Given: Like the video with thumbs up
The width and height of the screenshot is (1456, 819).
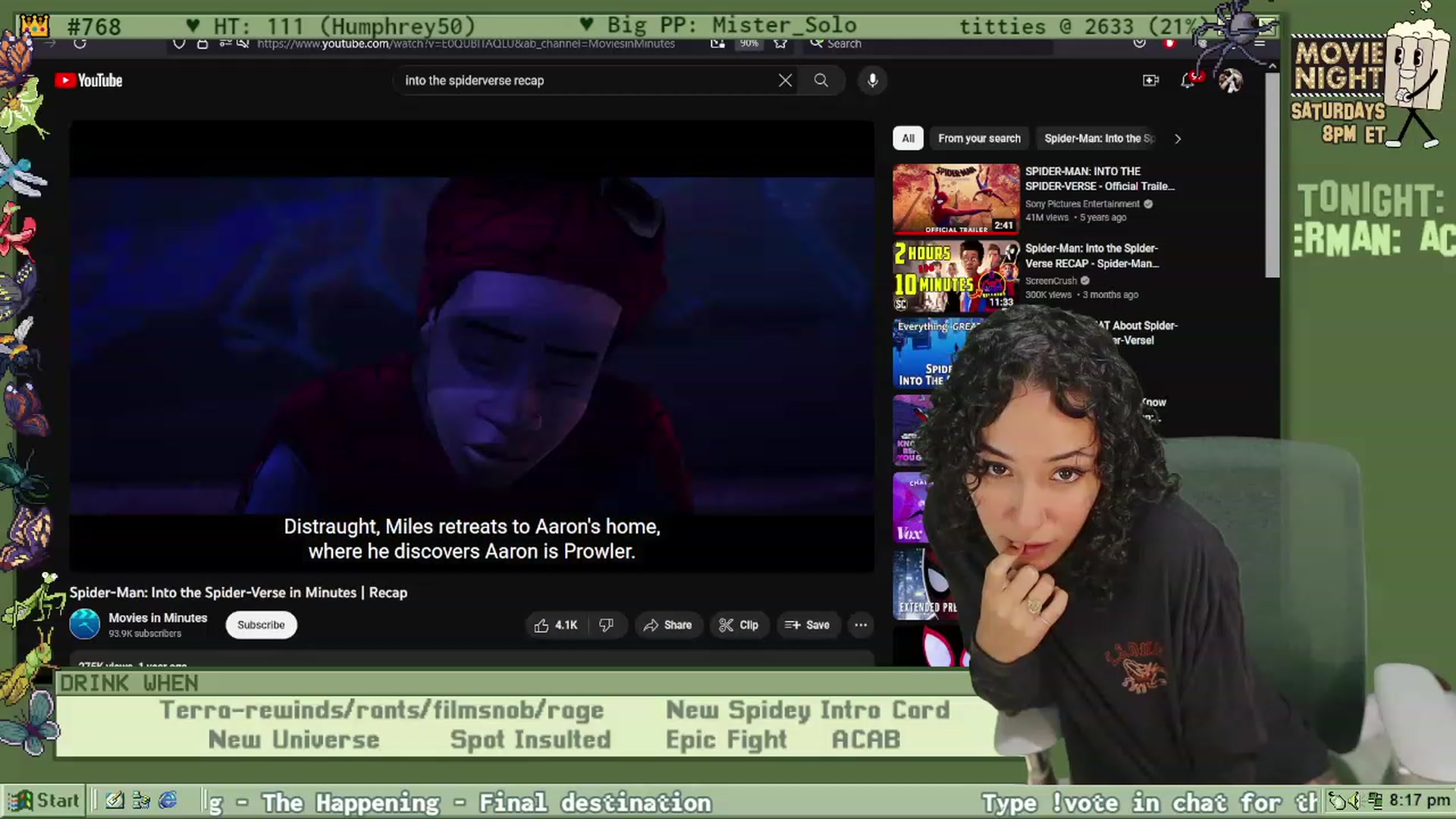Looking at the screenshot, I should pyautogui.click(x=556, y=625).
